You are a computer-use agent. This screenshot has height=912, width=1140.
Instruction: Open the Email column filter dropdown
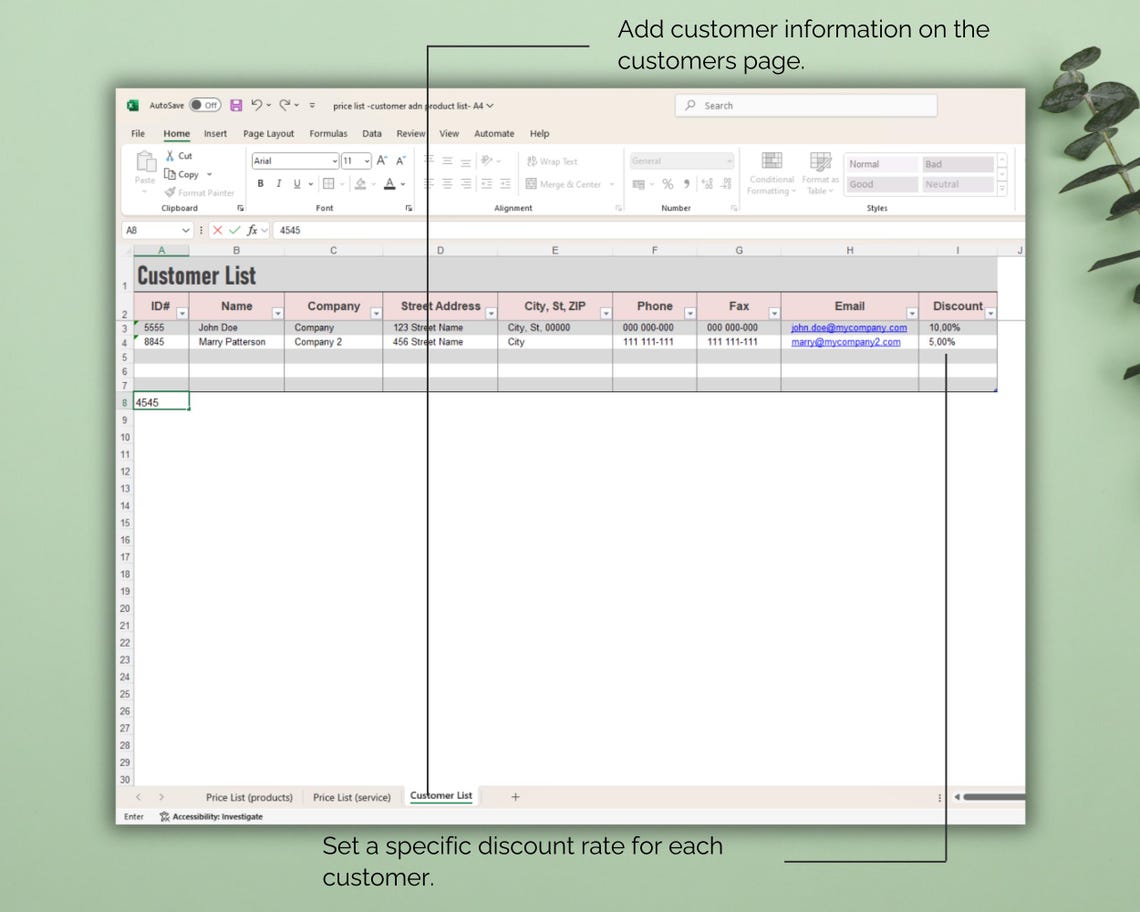pos(912,313)
